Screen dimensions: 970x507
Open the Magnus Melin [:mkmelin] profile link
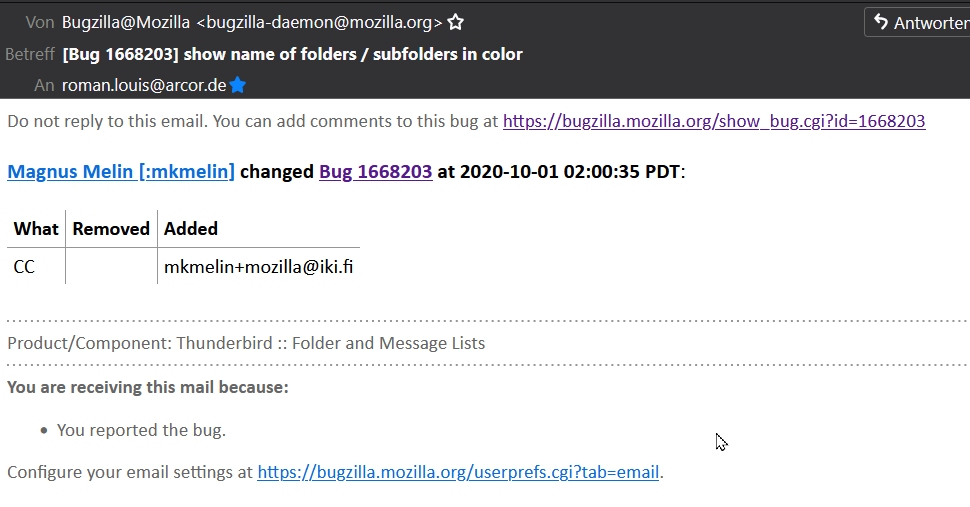pyautogui.click(x=121, y=172)
